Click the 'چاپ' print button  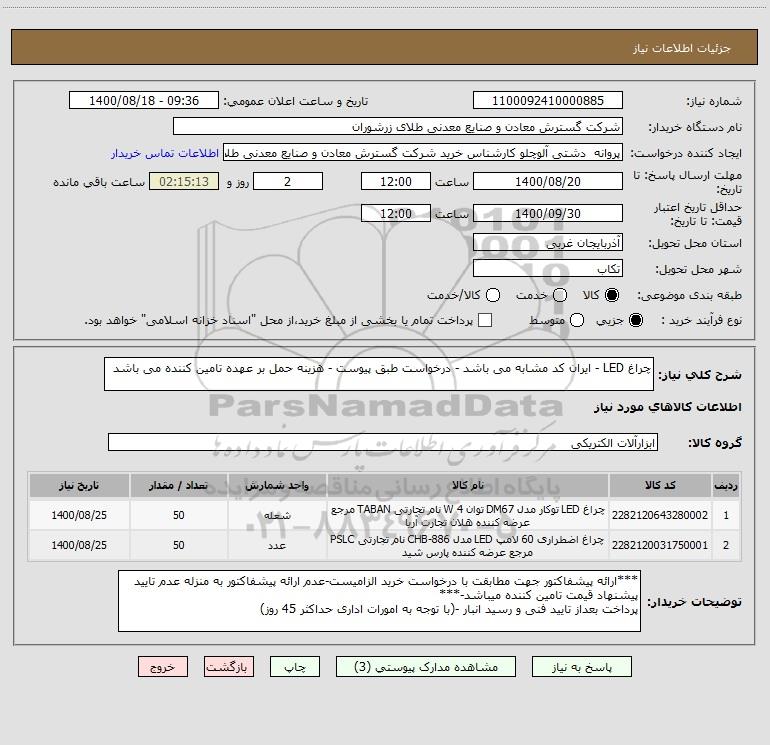tap(295, 667)
